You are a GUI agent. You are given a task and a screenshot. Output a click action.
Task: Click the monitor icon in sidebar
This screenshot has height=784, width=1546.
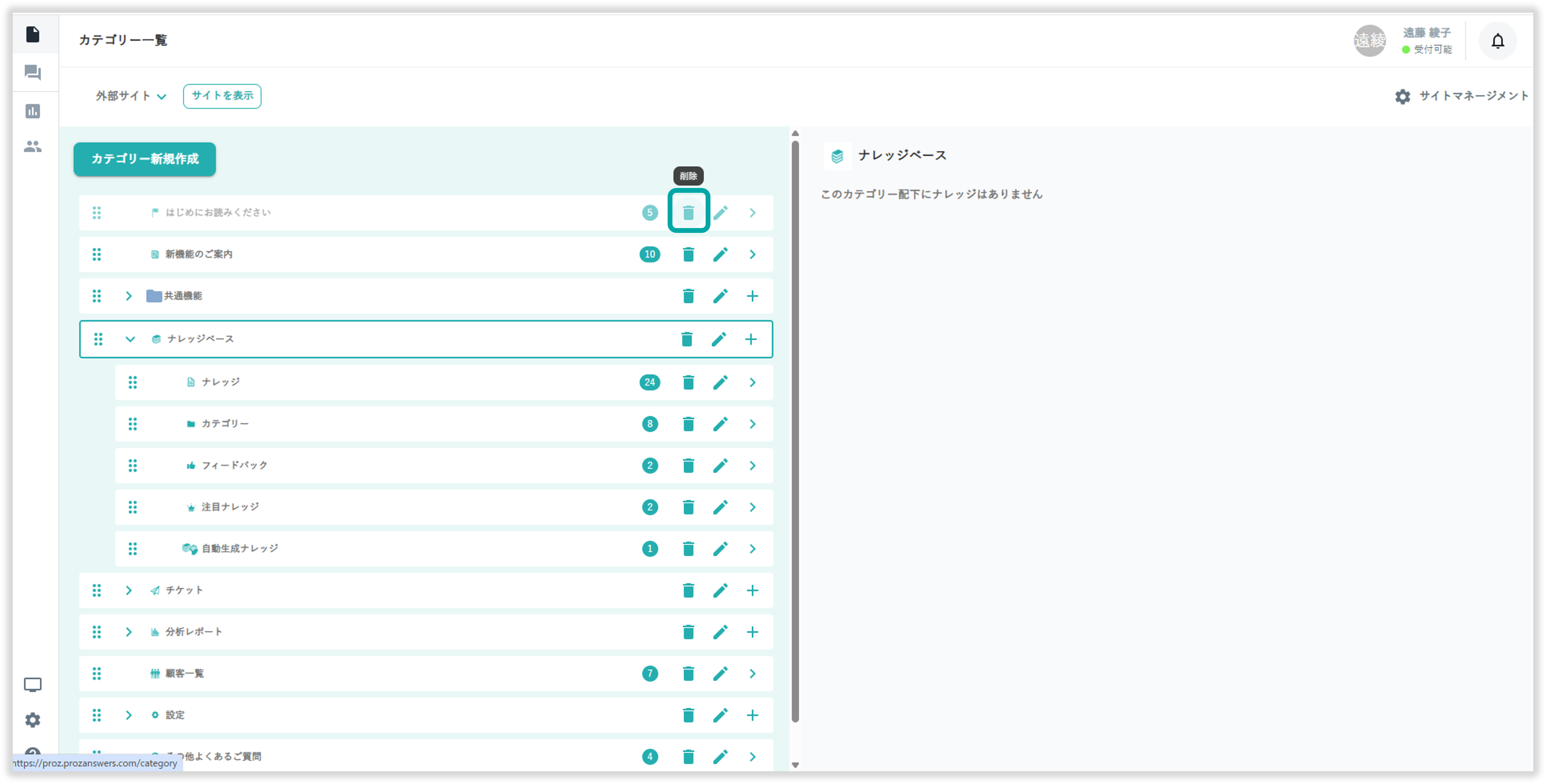pos(32,684)
